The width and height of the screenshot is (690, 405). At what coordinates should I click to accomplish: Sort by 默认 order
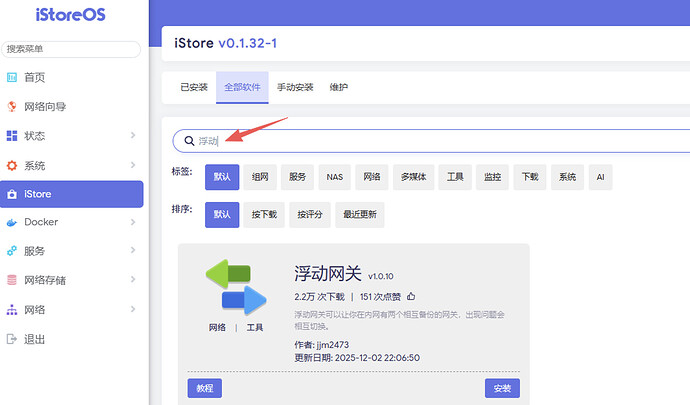click(222, 215)
